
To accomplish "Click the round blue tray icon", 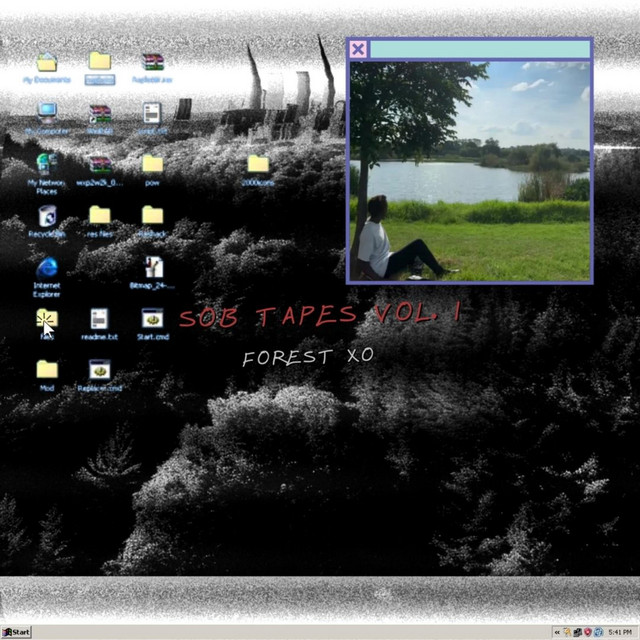I will 598,632.
